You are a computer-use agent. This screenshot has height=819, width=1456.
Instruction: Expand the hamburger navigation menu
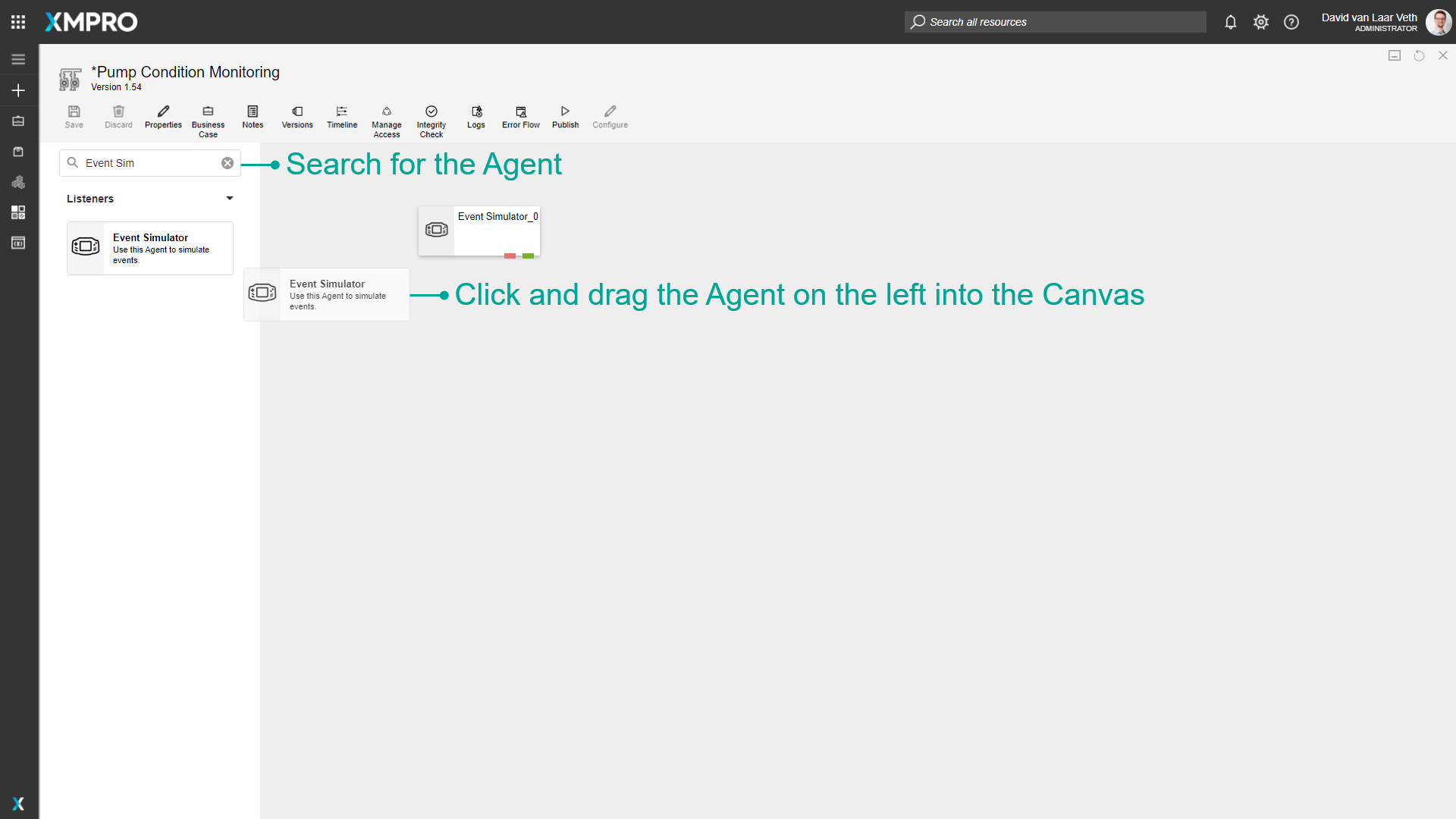(x=18, y=59)
